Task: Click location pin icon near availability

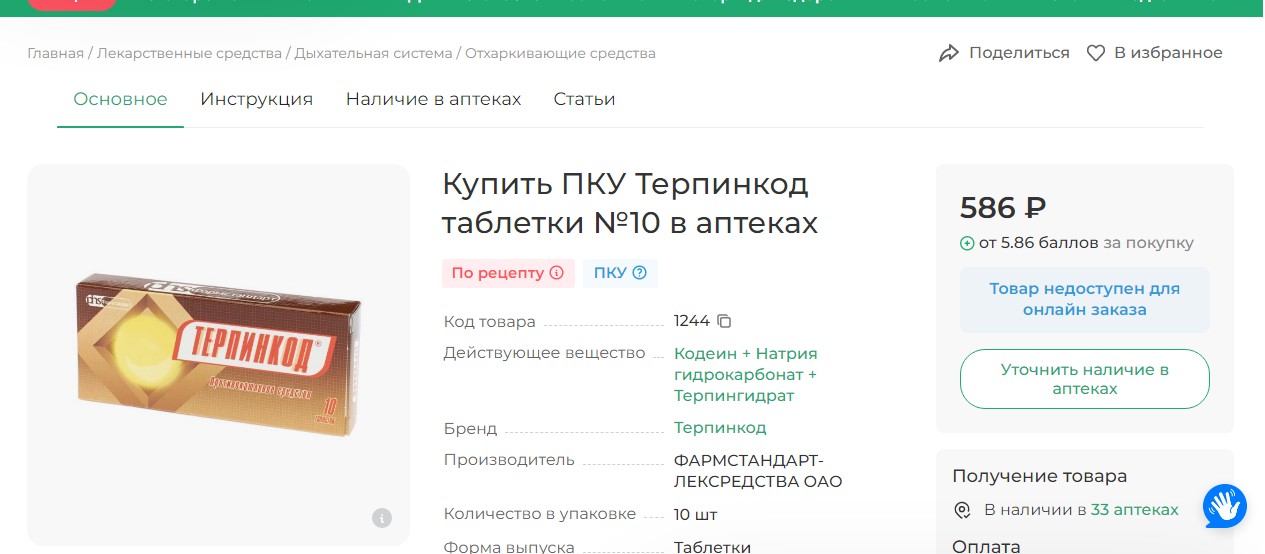Action: [x=963, y=510]
